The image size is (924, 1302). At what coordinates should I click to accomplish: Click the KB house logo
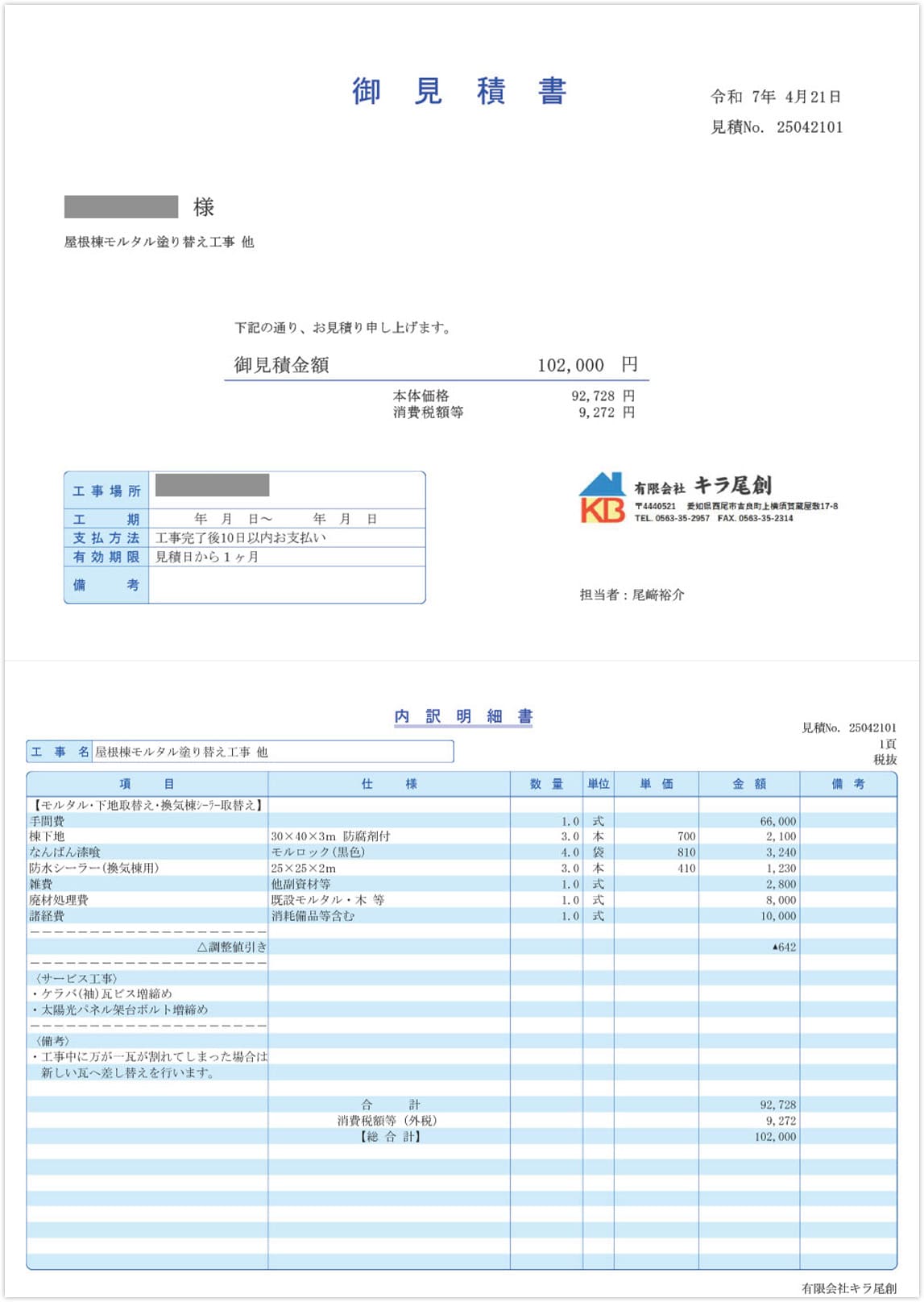click(x=602, y=498)
